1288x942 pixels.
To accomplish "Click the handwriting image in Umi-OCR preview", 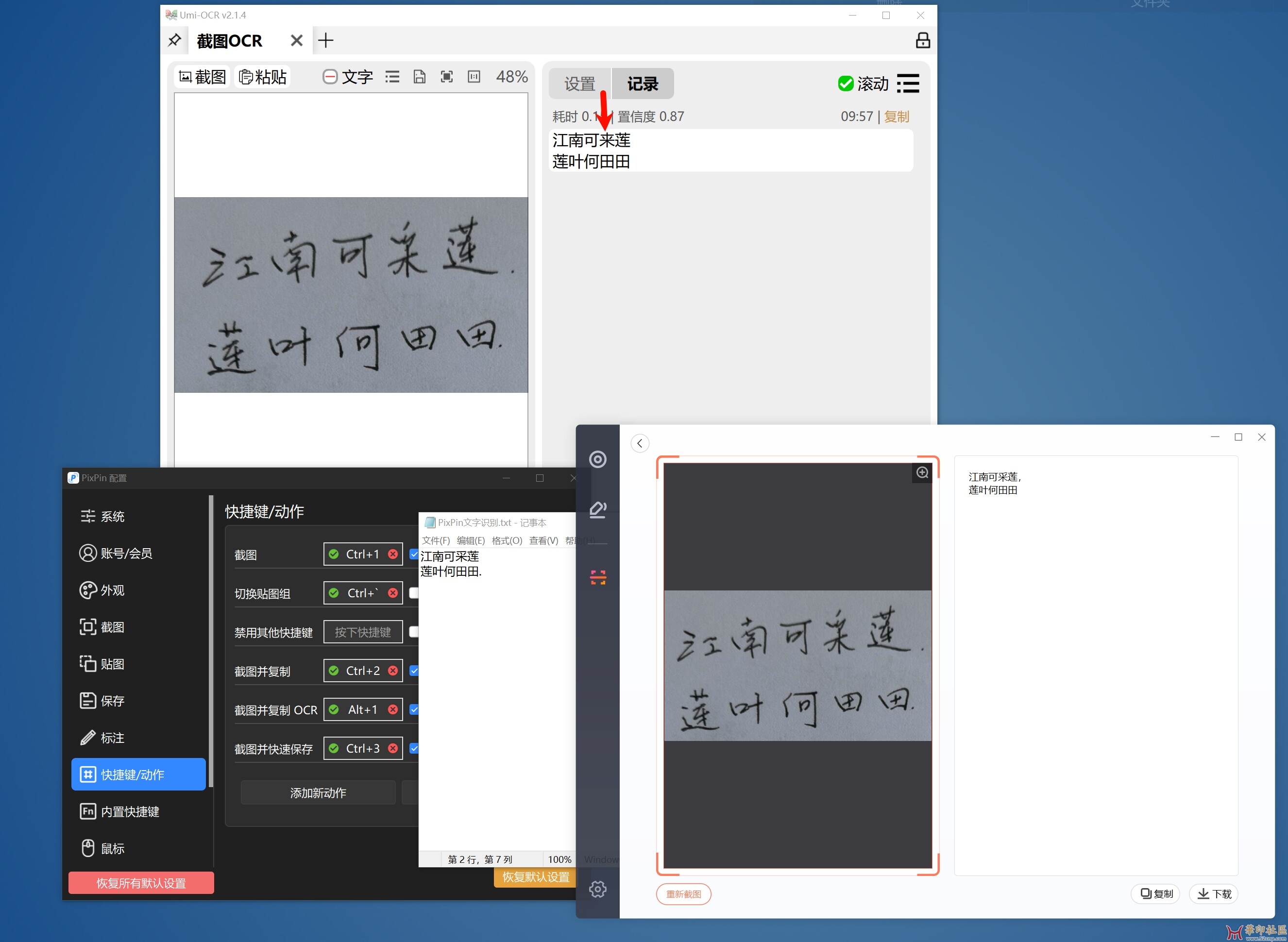I will click(x=351, y=295).
